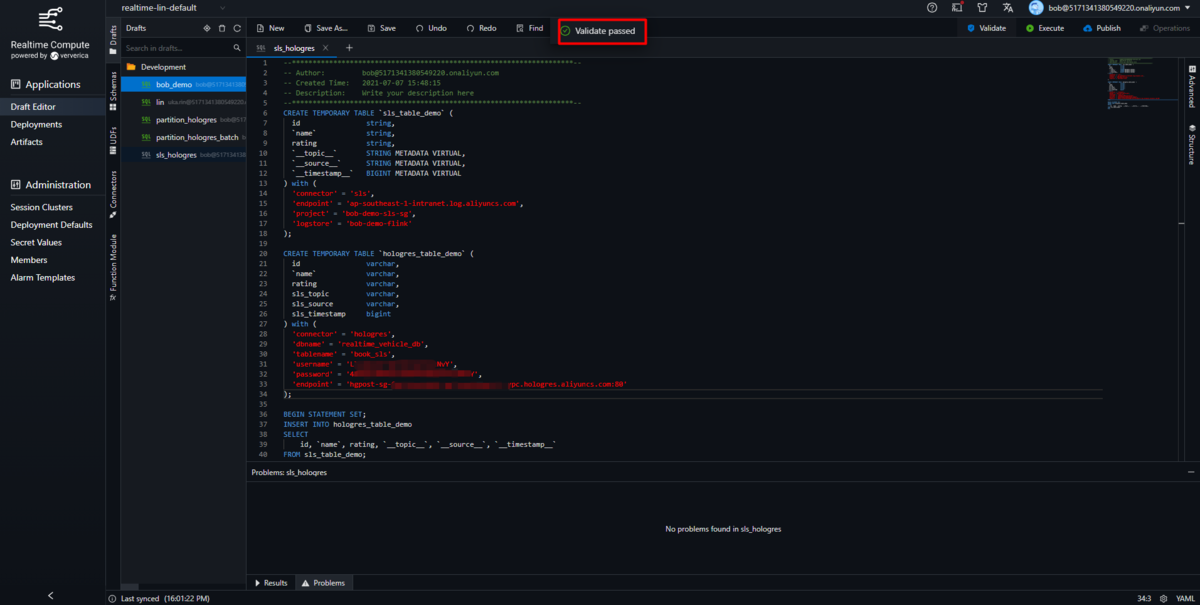This screenshot has height=605, width=1200.
Task: Click the Validate button
Action: (986, 28)
